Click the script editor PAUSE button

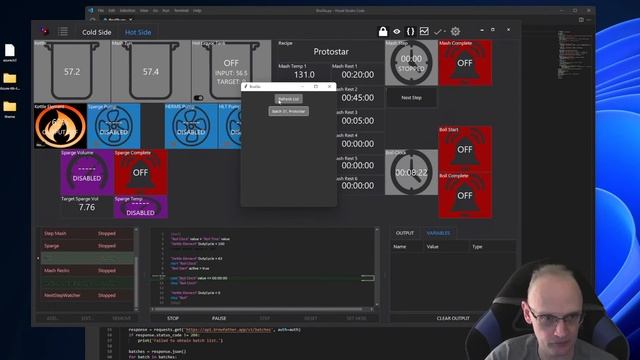(x=219, y=318)
